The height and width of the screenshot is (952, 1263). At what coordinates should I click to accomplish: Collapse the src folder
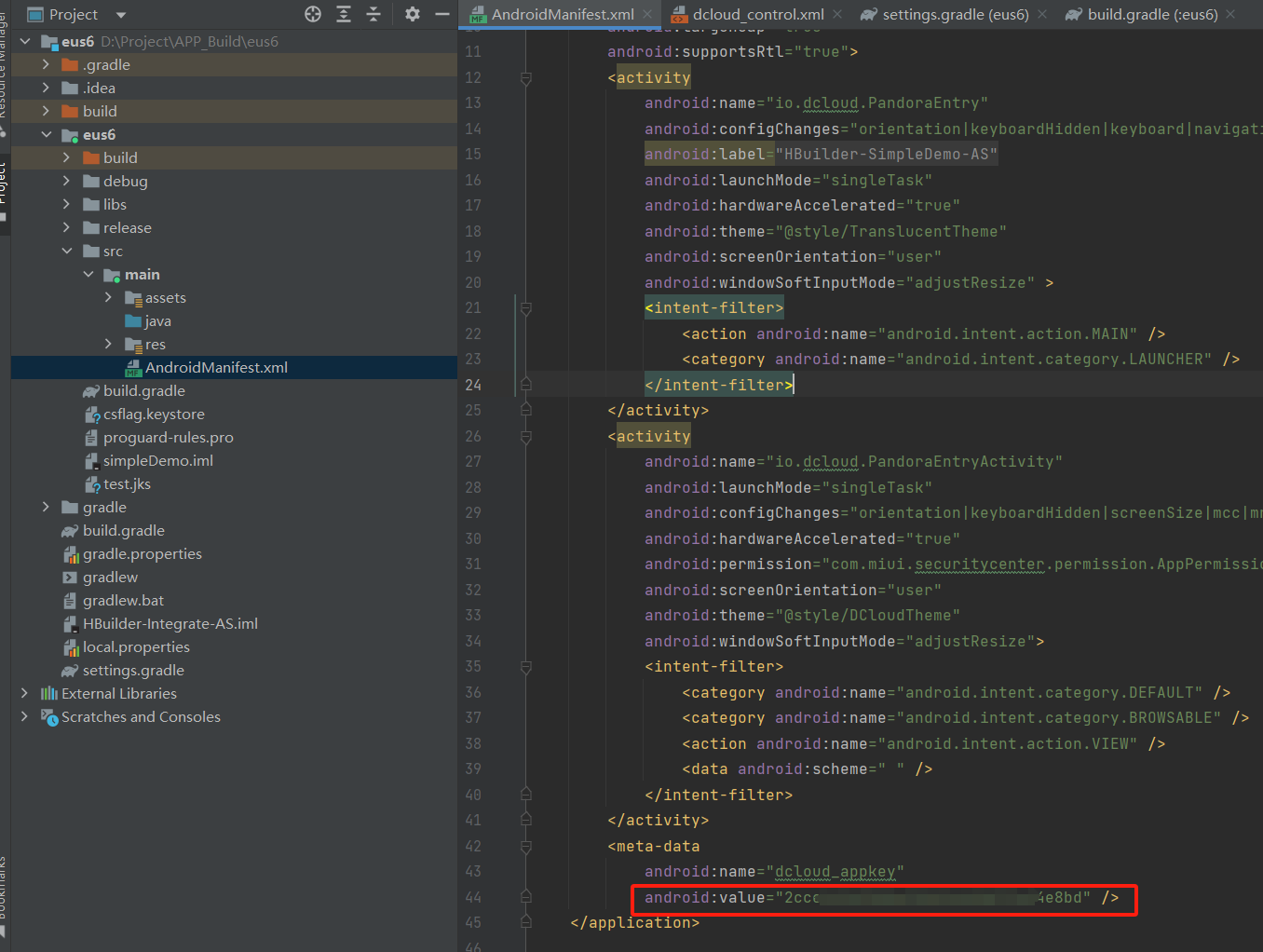(67, 251)
